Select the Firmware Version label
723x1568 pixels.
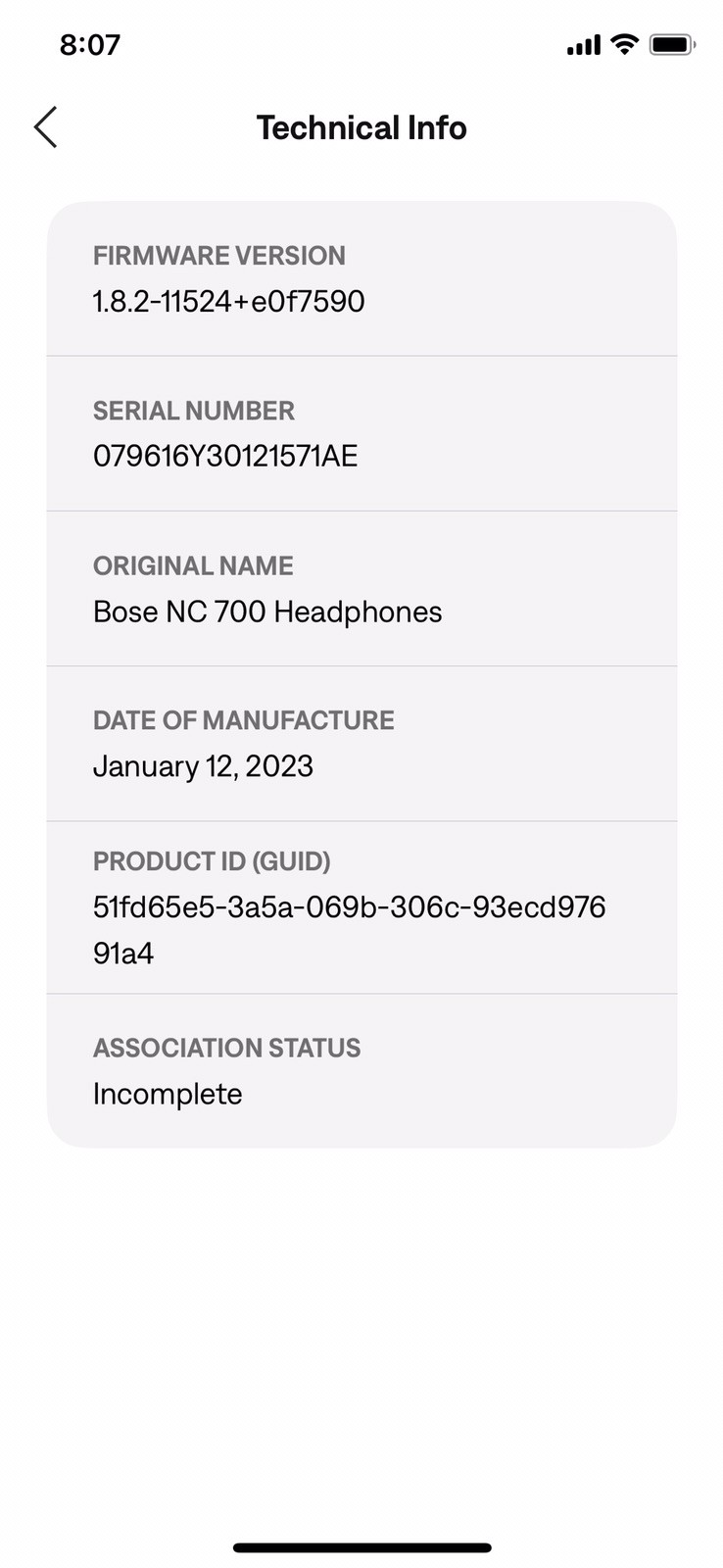coord(218,256)
